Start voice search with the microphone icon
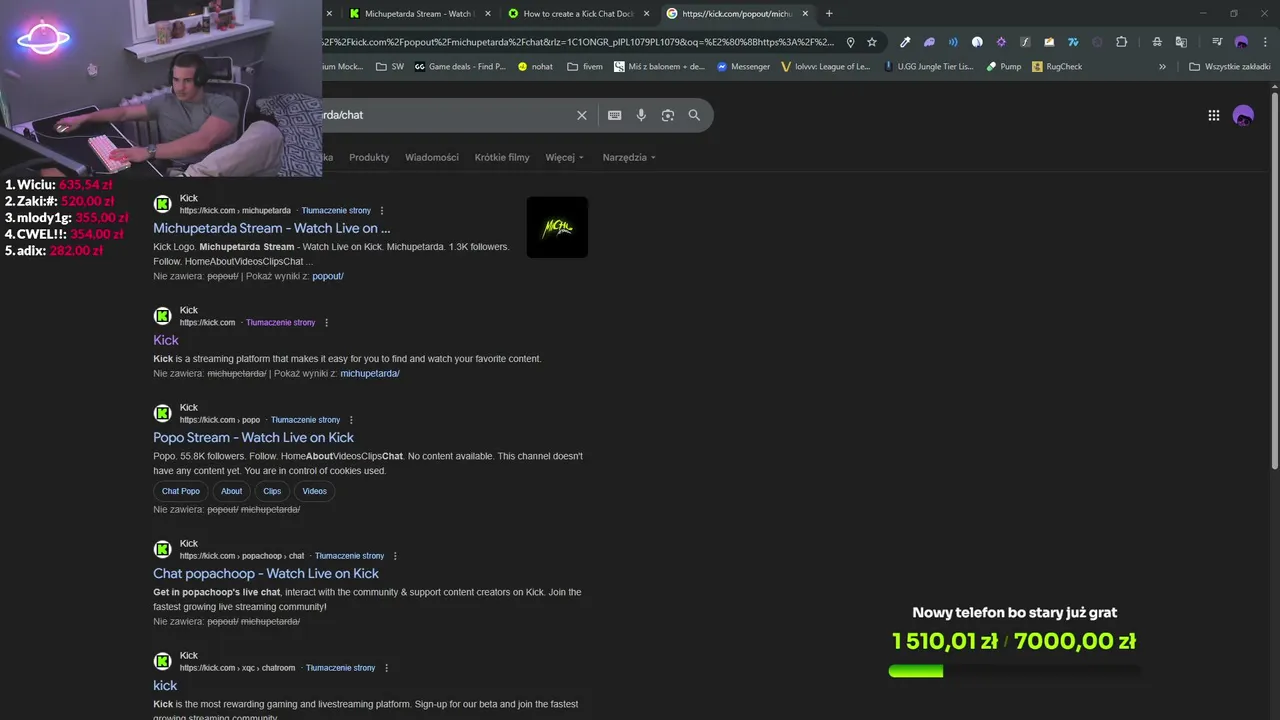 tap(641, 115)
